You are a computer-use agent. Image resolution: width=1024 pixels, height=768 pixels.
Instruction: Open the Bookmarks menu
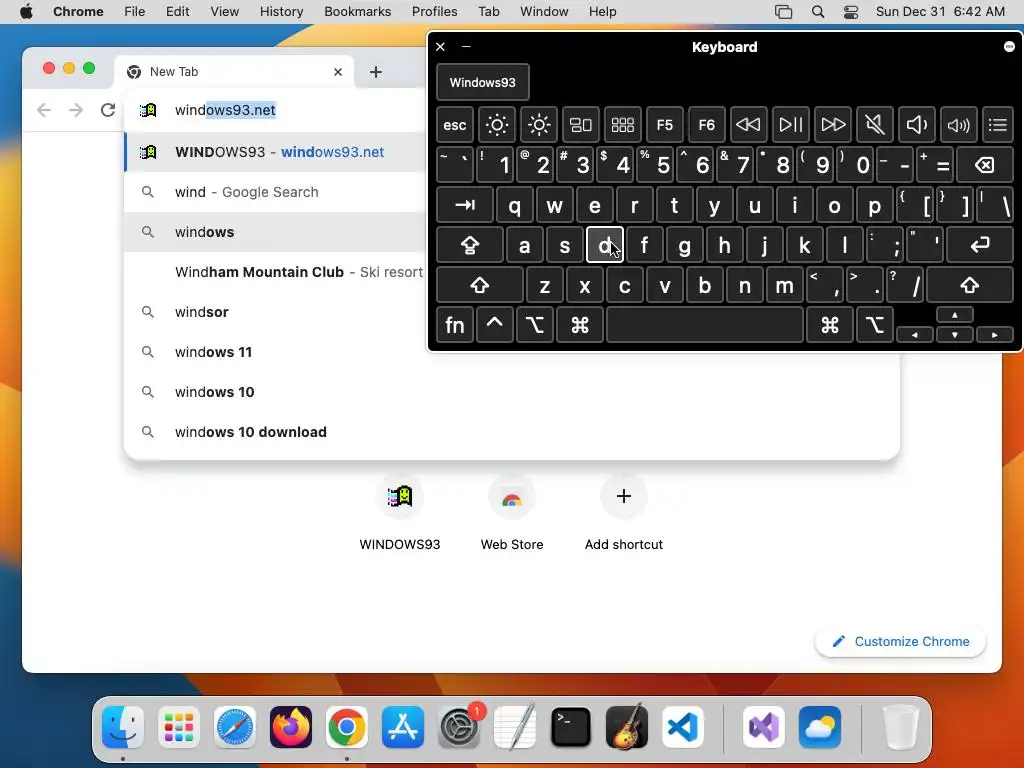tap(357, 12)
